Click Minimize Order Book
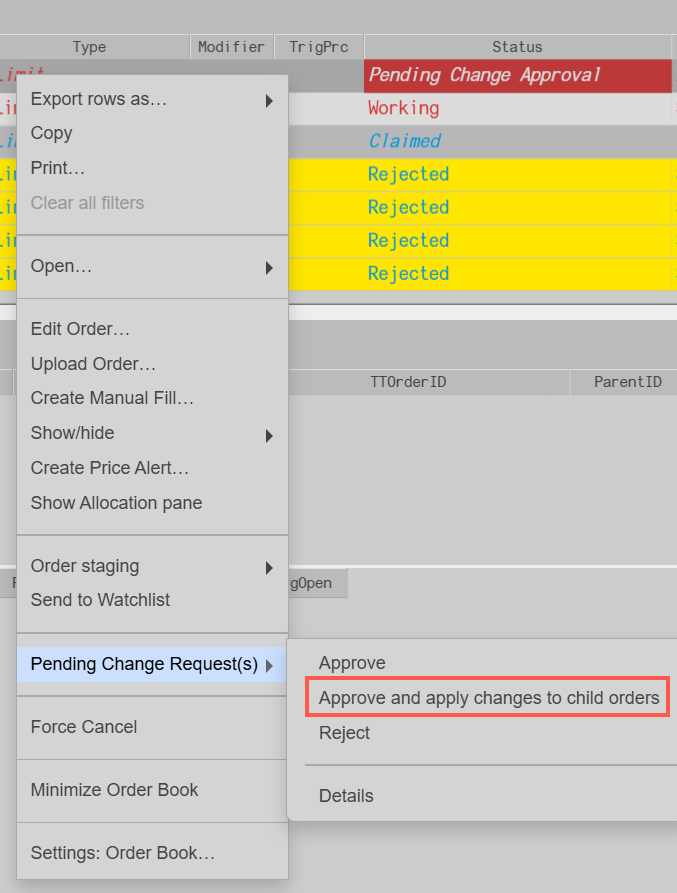The height and width of the screenshot is (893, 677). pos(114,790)
